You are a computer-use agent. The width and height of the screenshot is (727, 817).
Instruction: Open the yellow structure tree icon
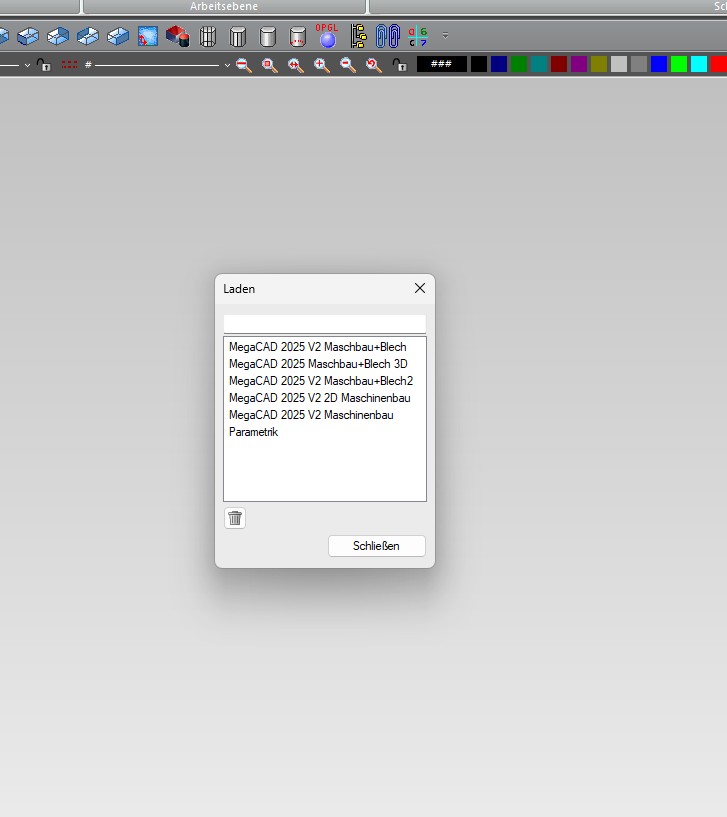358,36
